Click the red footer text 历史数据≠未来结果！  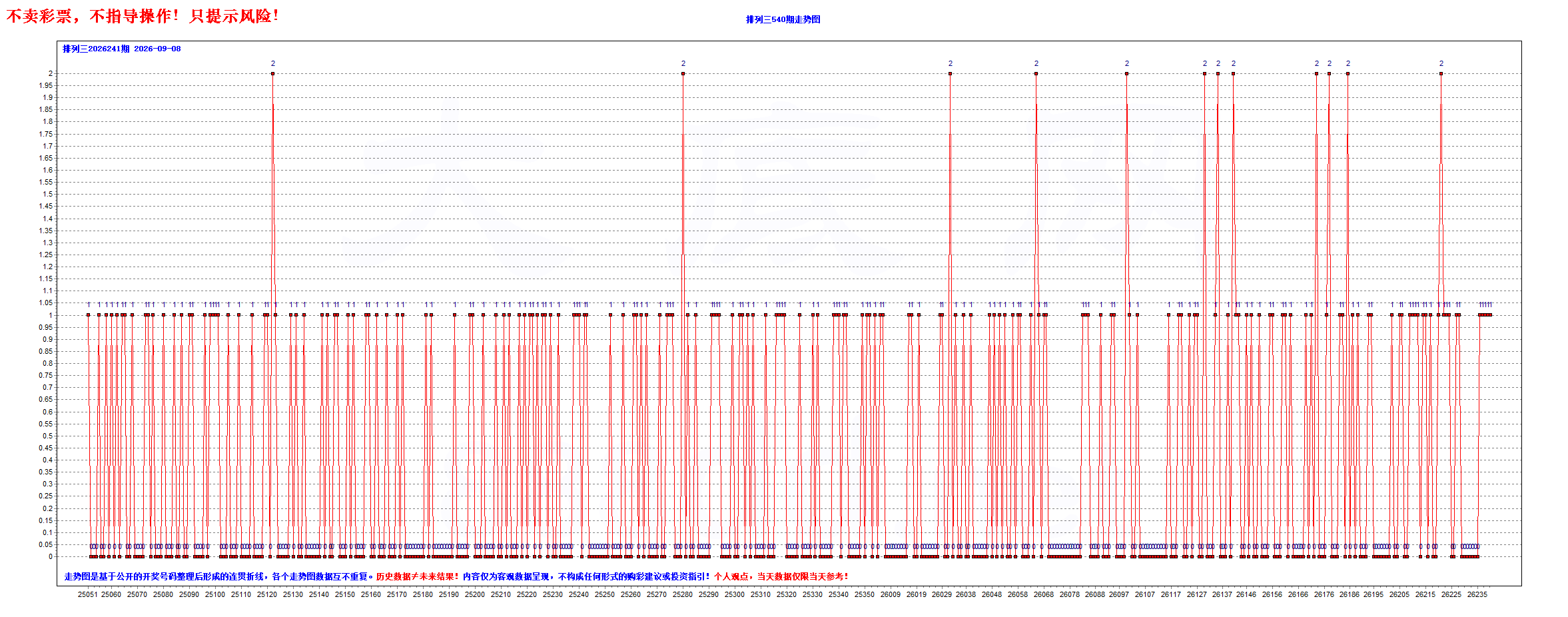[x=418, y=576]
